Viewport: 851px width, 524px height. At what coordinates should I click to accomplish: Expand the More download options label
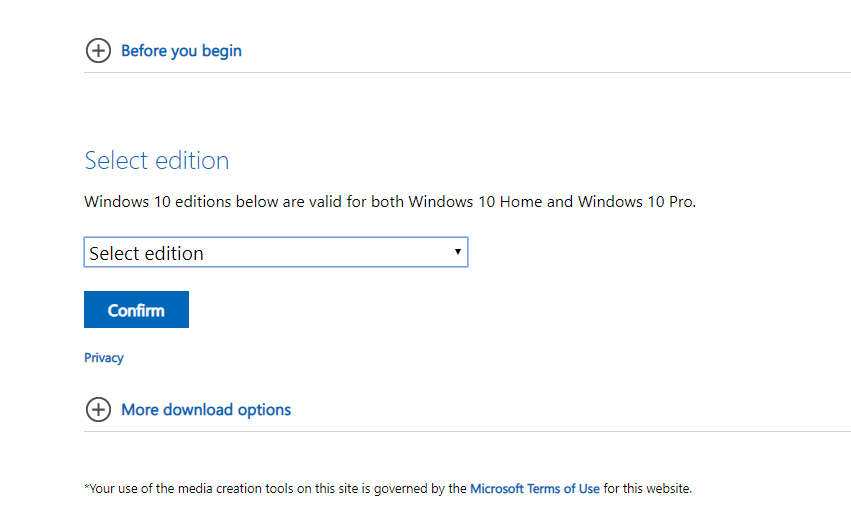[x=206, y=409]
